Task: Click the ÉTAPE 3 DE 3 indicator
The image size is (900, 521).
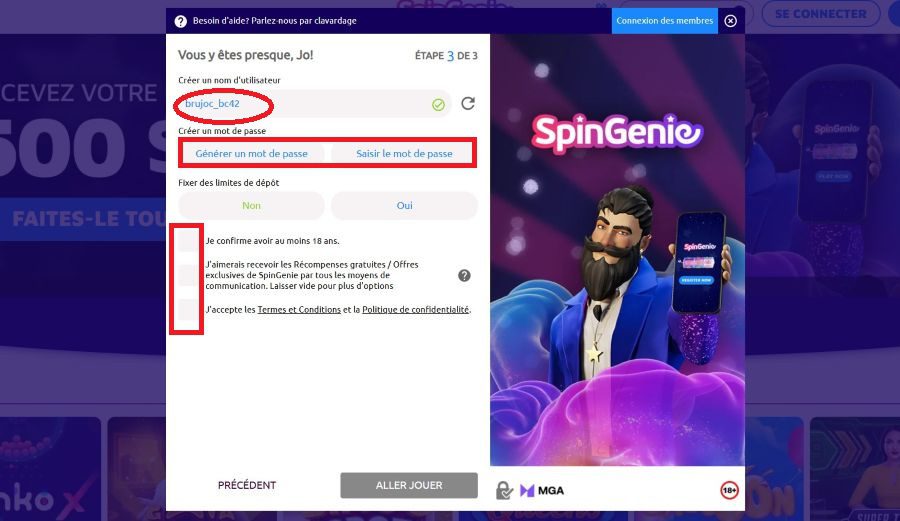Action: [x=446, y=56]
